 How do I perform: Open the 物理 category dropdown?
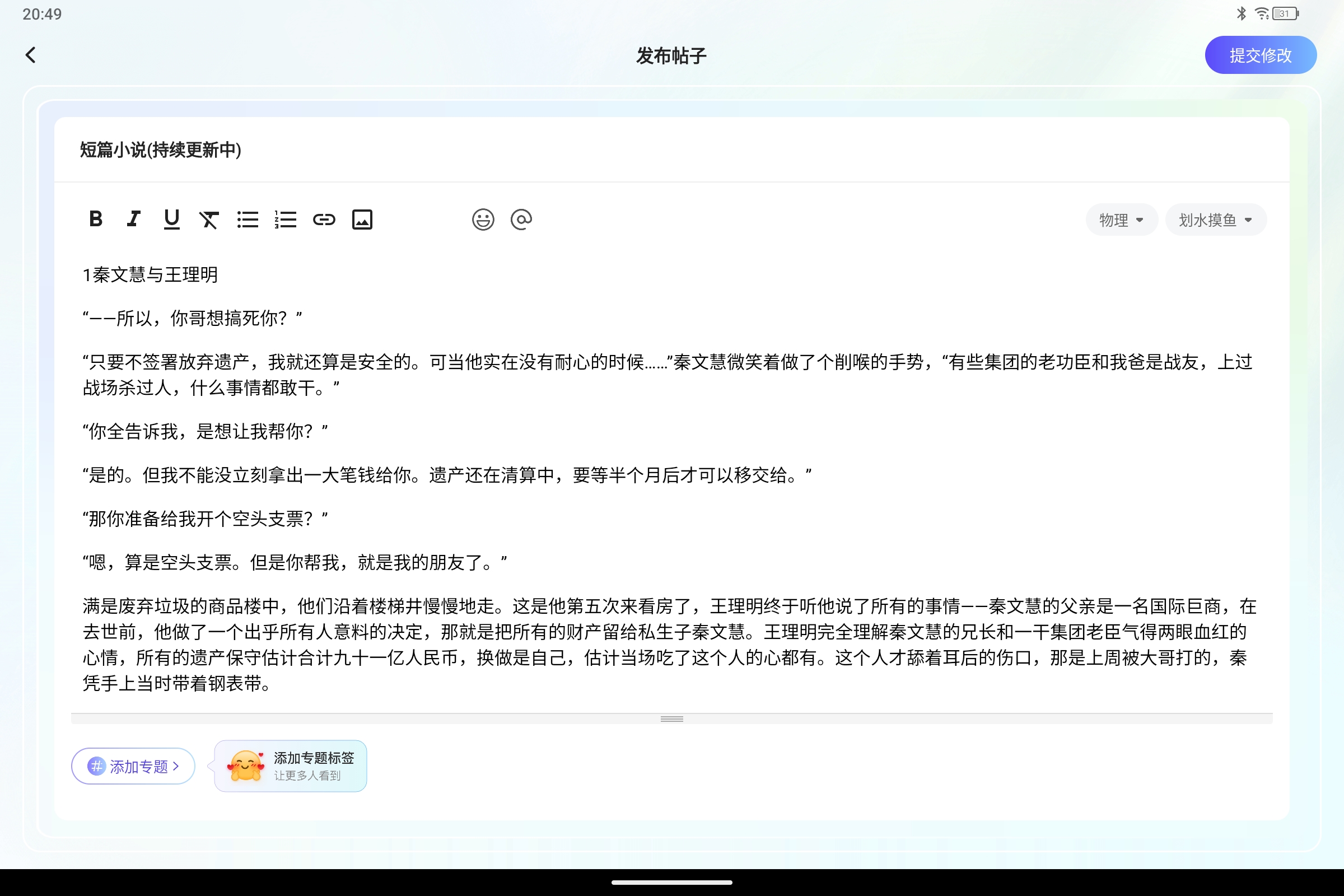click(x=1121, y=220)
